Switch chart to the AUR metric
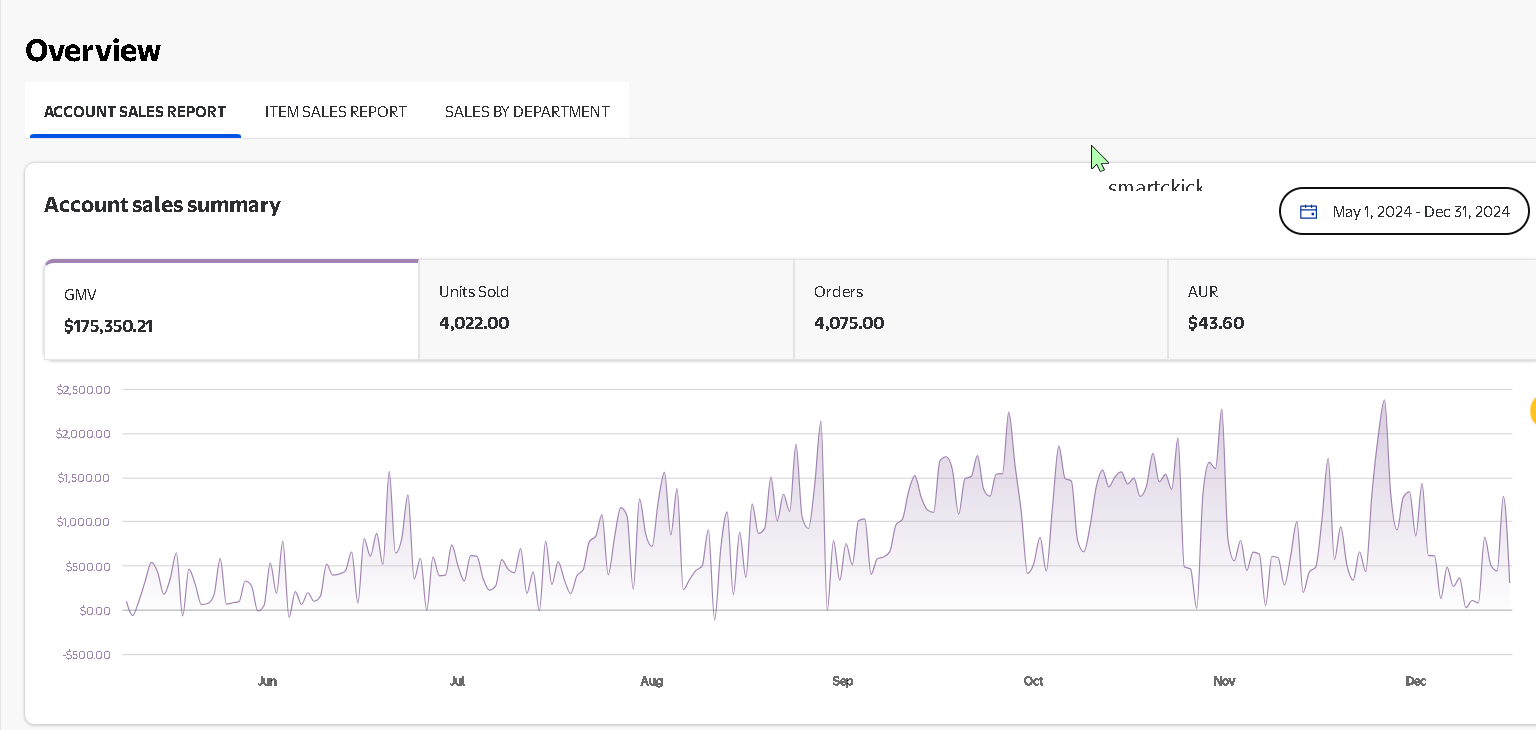Image resolution: width=1536 pixels, height=730 pixels. (1350, 308)
